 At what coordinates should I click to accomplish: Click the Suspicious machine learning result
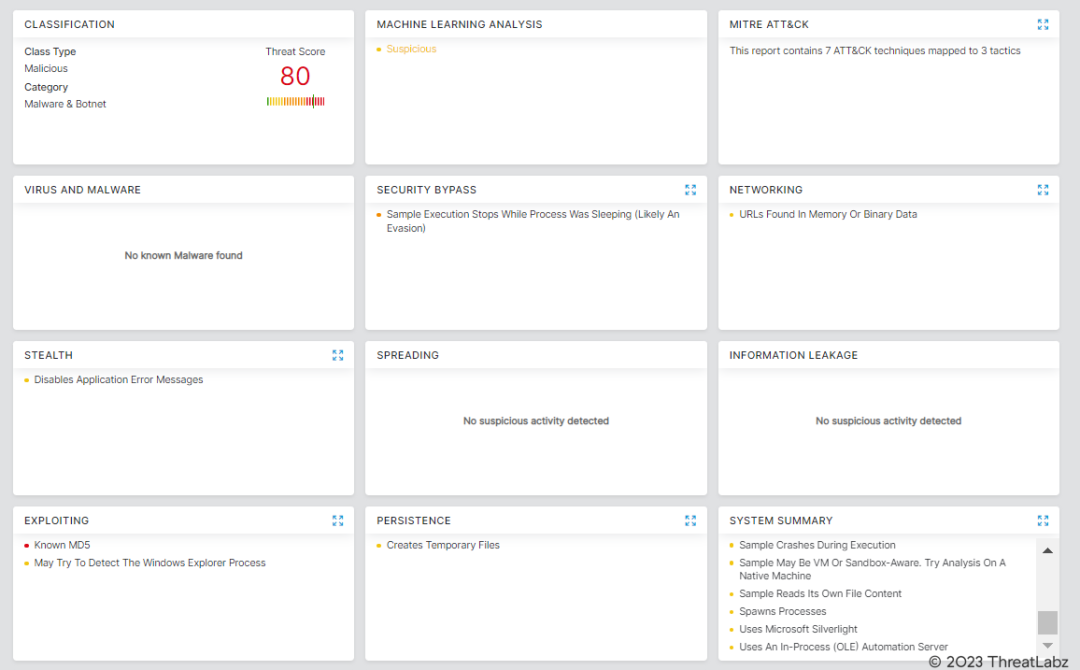[411, 49]
